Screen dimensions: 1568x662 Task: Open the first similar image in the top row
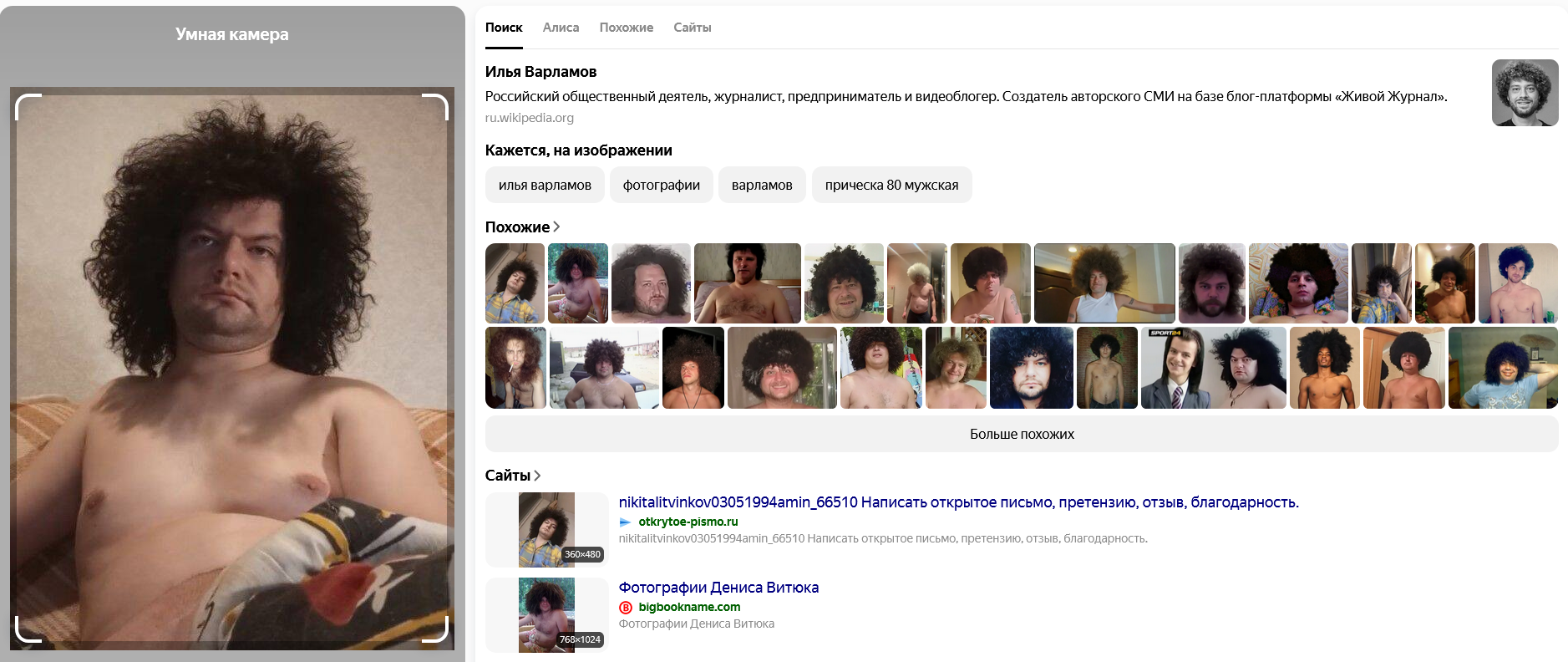pos(515,283)
